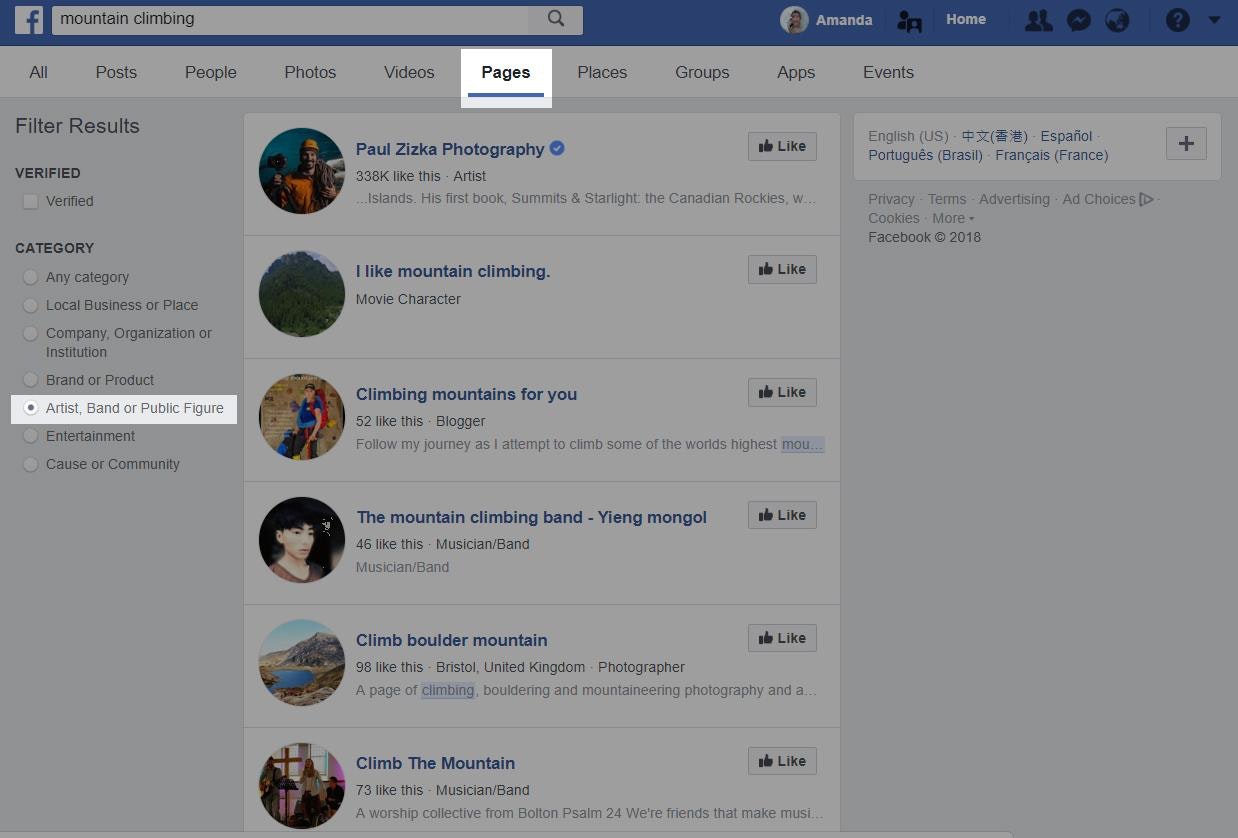Viewport: 1238px width, 838px height.
Task: Open Facebook home via the logo icon
Action: point(28,19)
